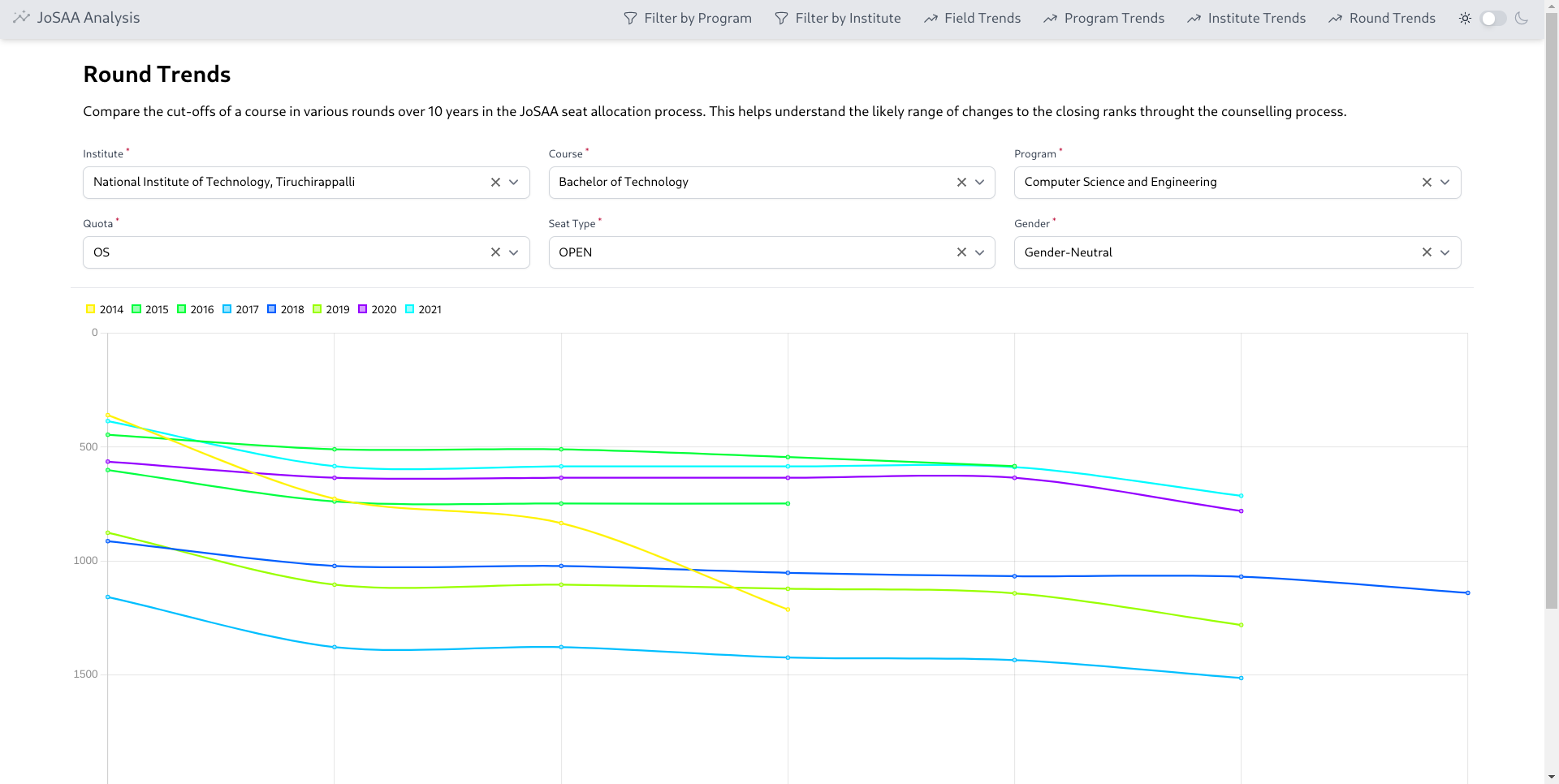
Task: Clear the Gender-Neutral selection
Action: (1427, 252)
